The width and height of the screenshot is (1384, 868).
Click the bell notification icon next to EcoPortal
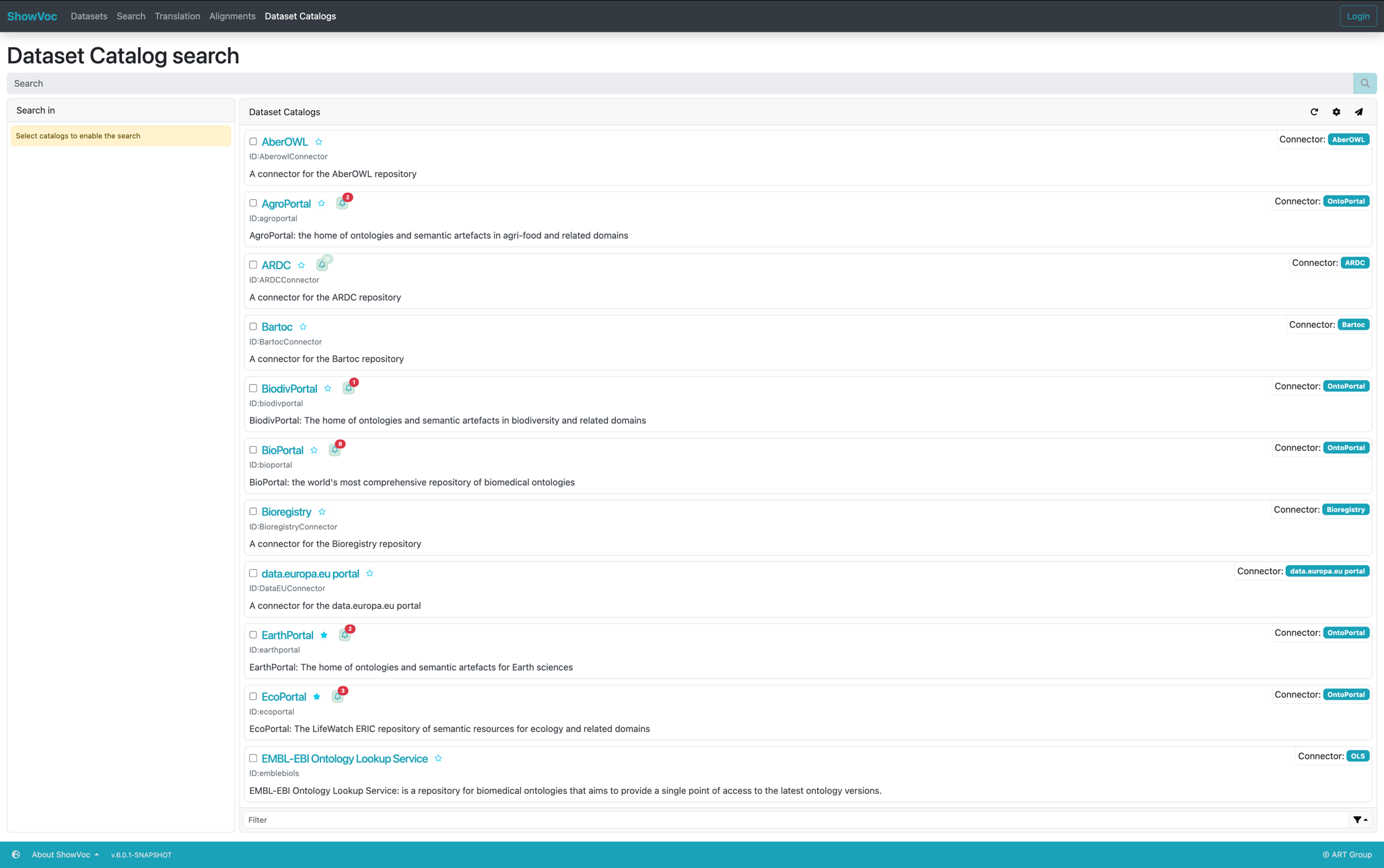337,696
